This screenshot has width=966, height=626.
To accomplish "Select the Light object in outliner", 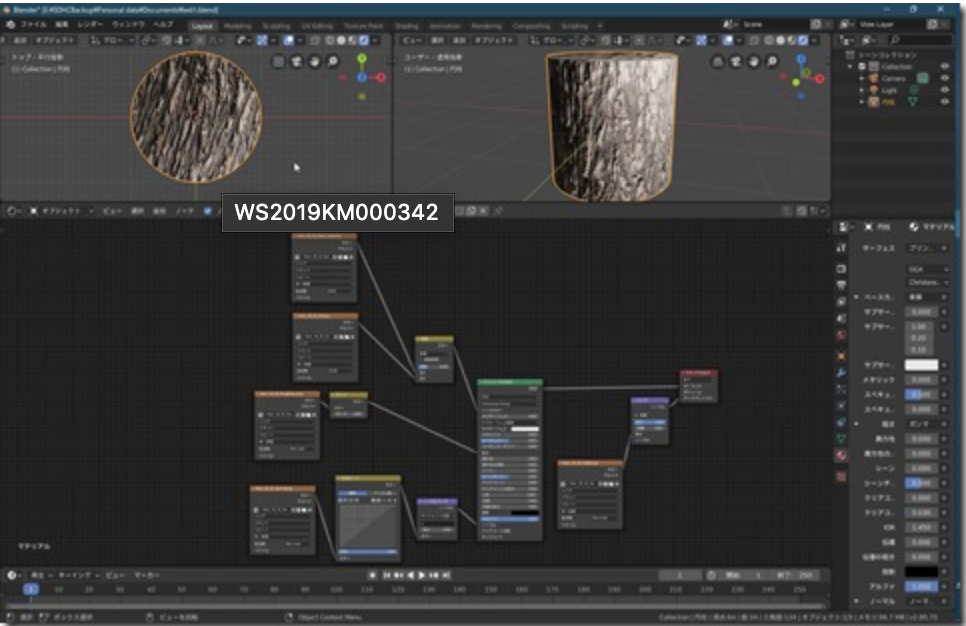I will tap(889, 90).
